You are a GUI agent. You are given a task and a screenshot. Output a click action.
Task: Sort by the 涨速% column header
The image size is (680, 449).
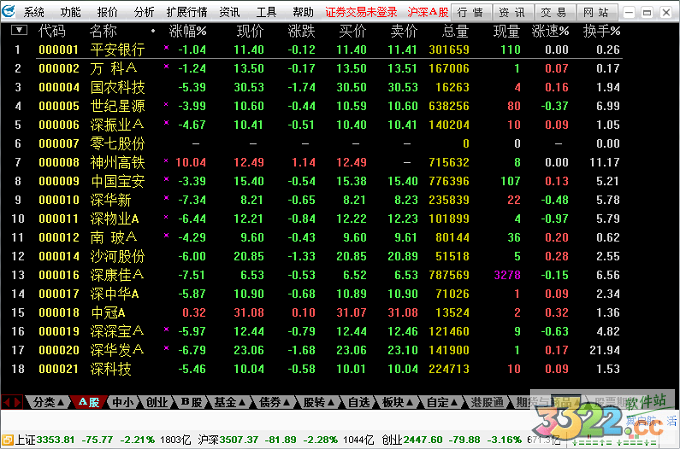550,31
